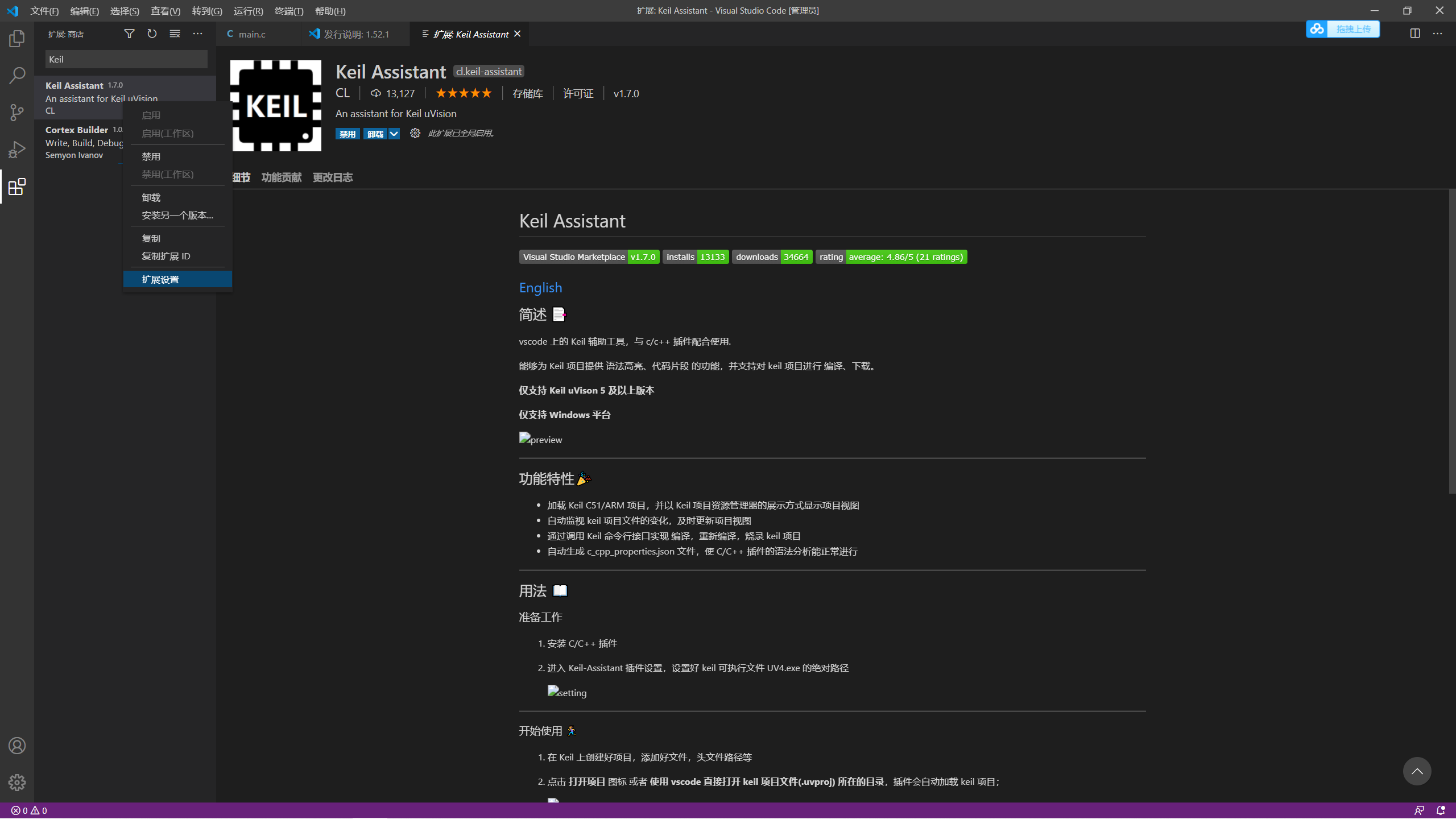Open the Run and Debug view icon

17,150
